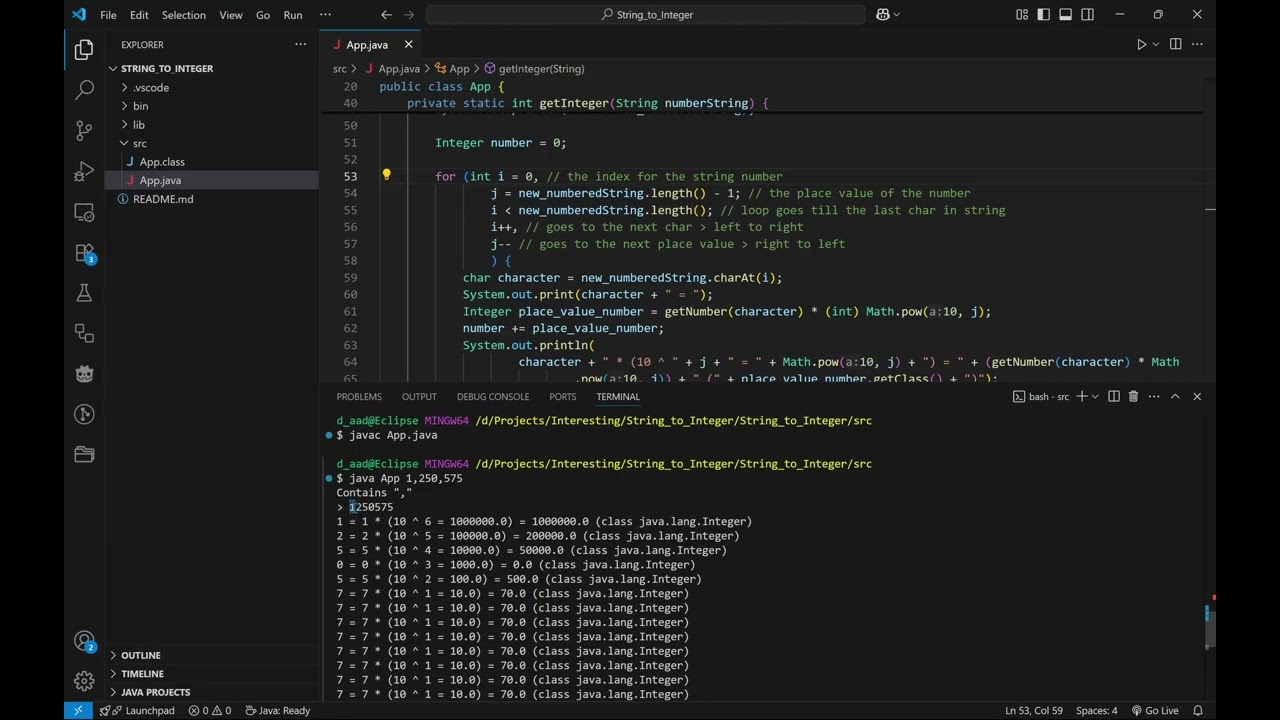Open the Explorer view in activity bar

pyautogui.click(x=84, y=48)
